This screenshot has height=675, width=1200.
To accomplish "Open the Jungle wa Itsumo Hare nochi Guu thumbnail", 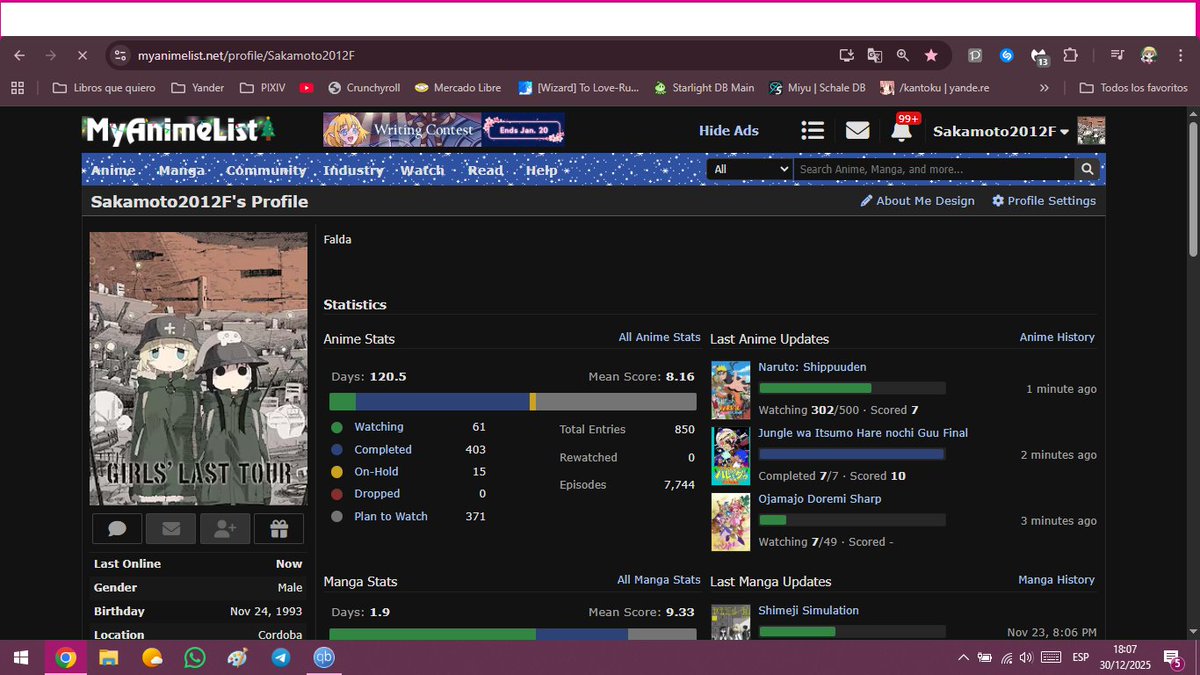I will [731, 456].
